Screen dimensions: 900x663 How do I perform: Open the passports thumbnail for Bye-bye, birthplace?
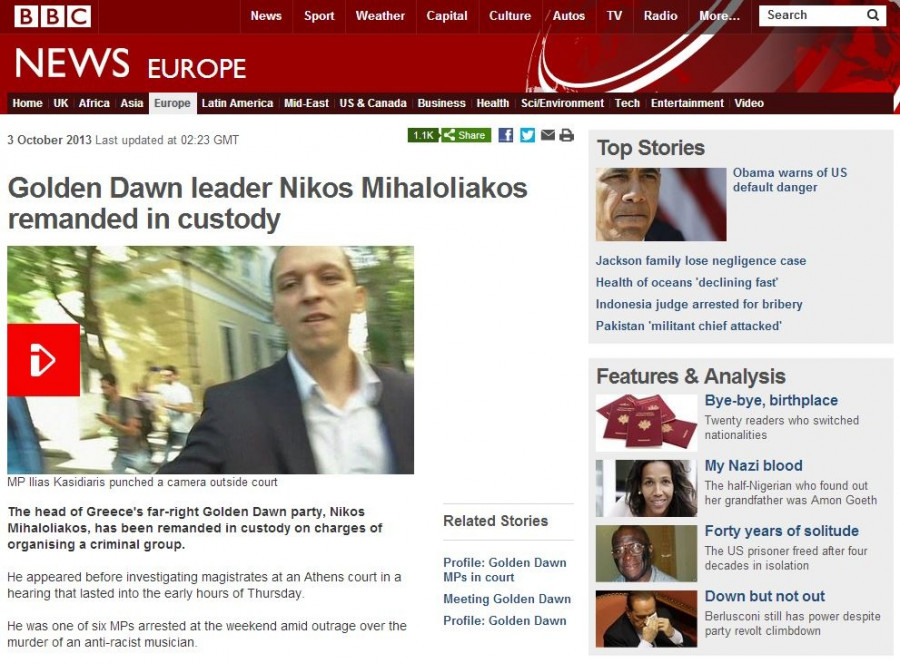click(x=646, y=422)
